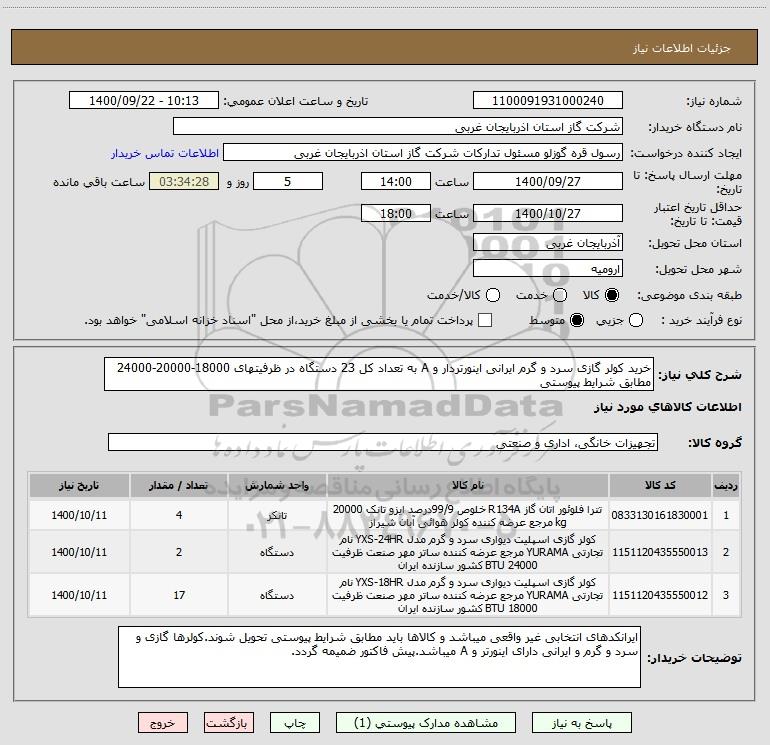Click the price validity date 1400/10/27
Screen dimensions: 770x745
(548, 213)
